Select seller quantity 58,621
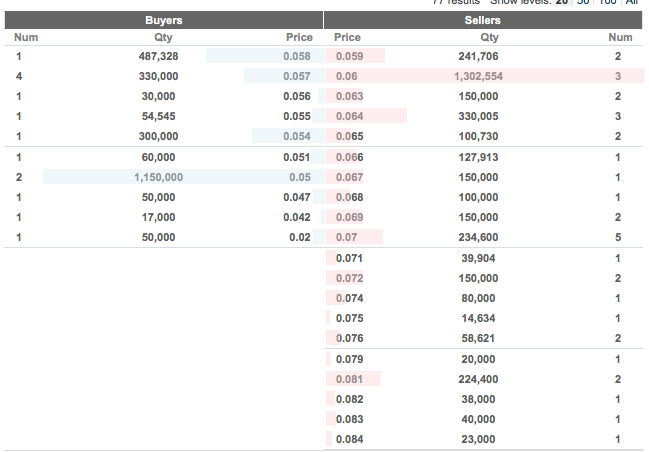The image size is (649, 452). click(478, 338)
